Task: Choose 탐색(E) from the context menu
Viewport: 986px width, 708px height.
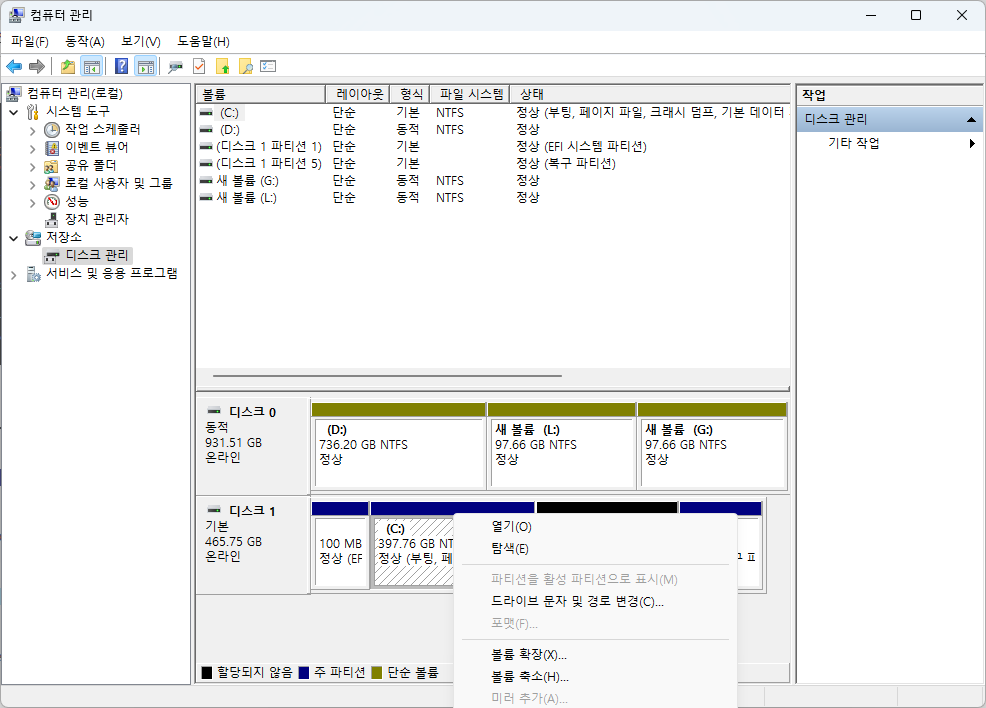Action: (x=595, y=549)
